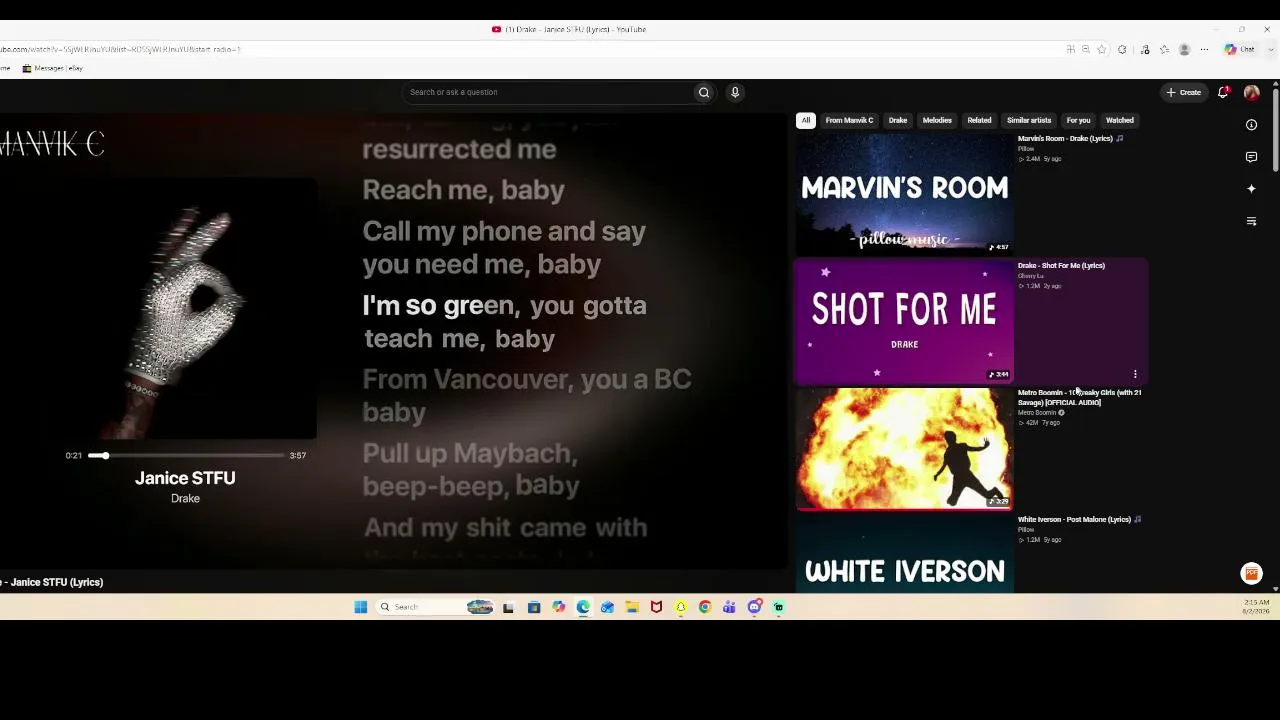Click the lyric 'From Vancouver, you a BC'
Viewport: 1280px width, 720px height.
527,379
